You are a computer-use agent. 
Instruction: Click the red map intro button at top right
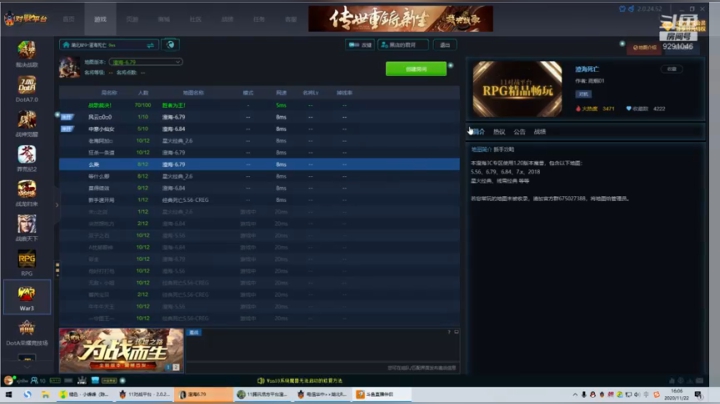[x=644, y=47]
